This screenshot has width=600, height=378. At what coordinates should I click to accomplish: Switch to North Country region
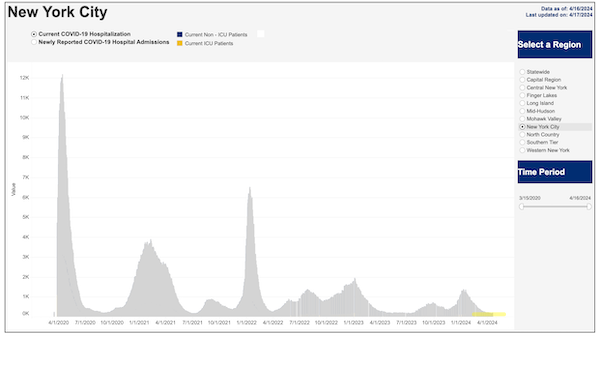coord(522,135)
